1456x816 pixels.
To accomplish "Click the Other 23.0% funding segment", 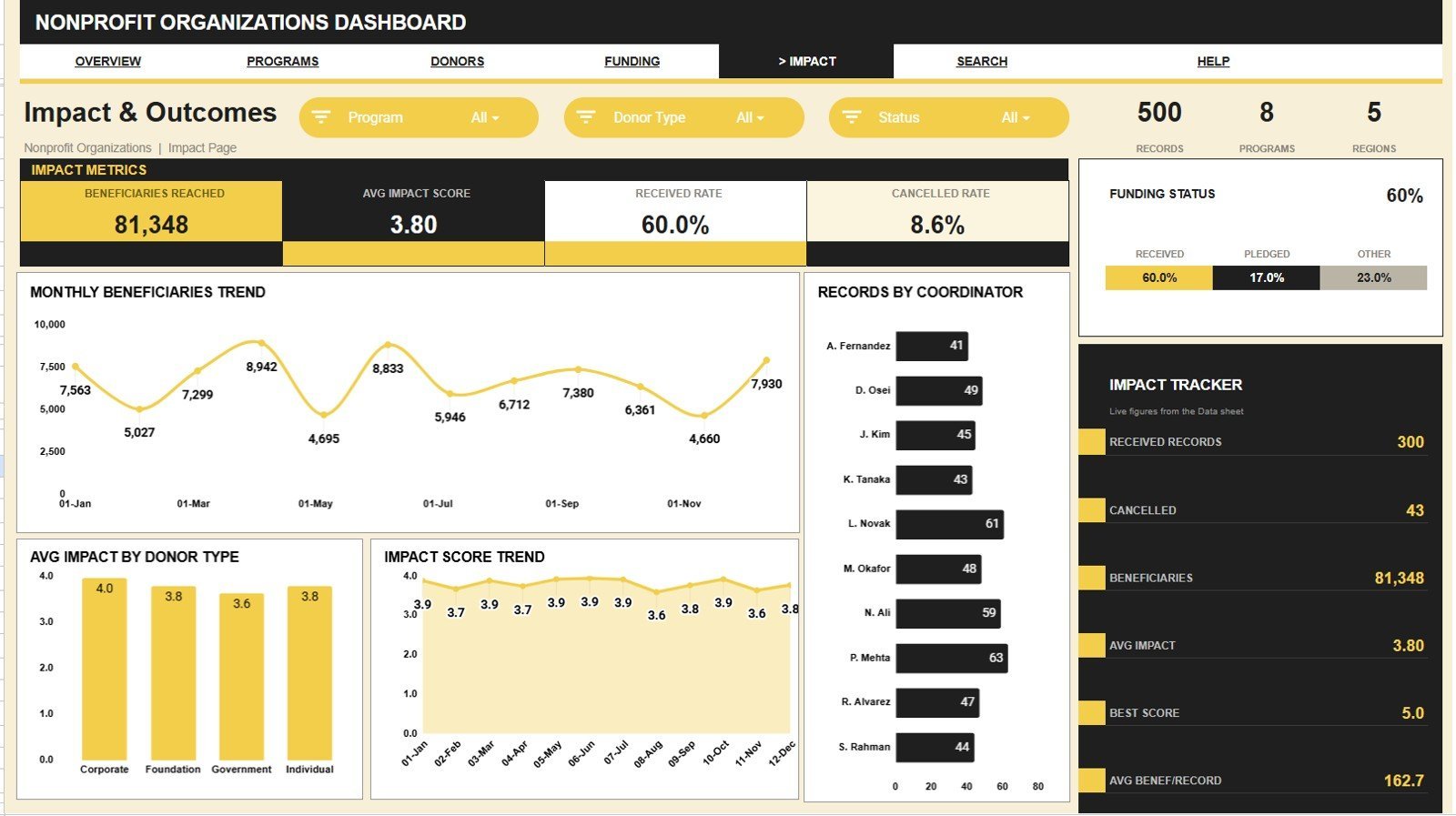I will [x=1374, y=277].
